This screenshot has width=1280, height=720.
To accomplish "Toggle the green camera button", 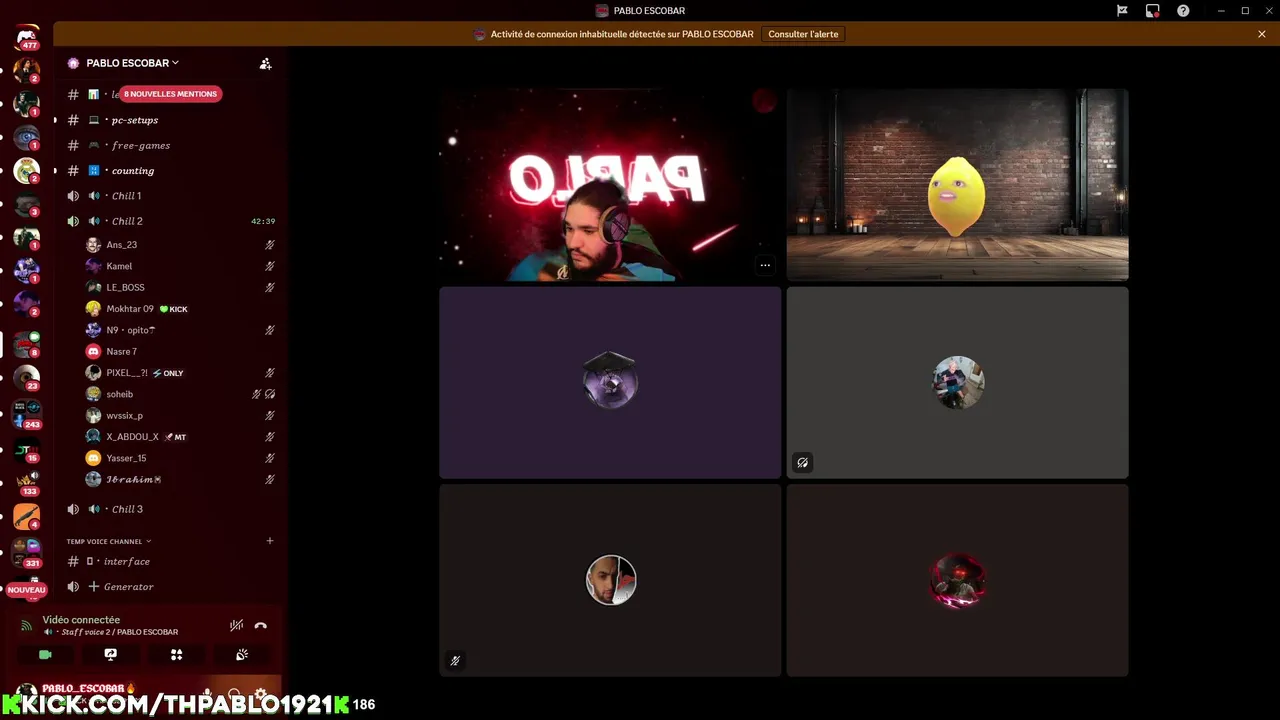I will [x=45, y=655].
